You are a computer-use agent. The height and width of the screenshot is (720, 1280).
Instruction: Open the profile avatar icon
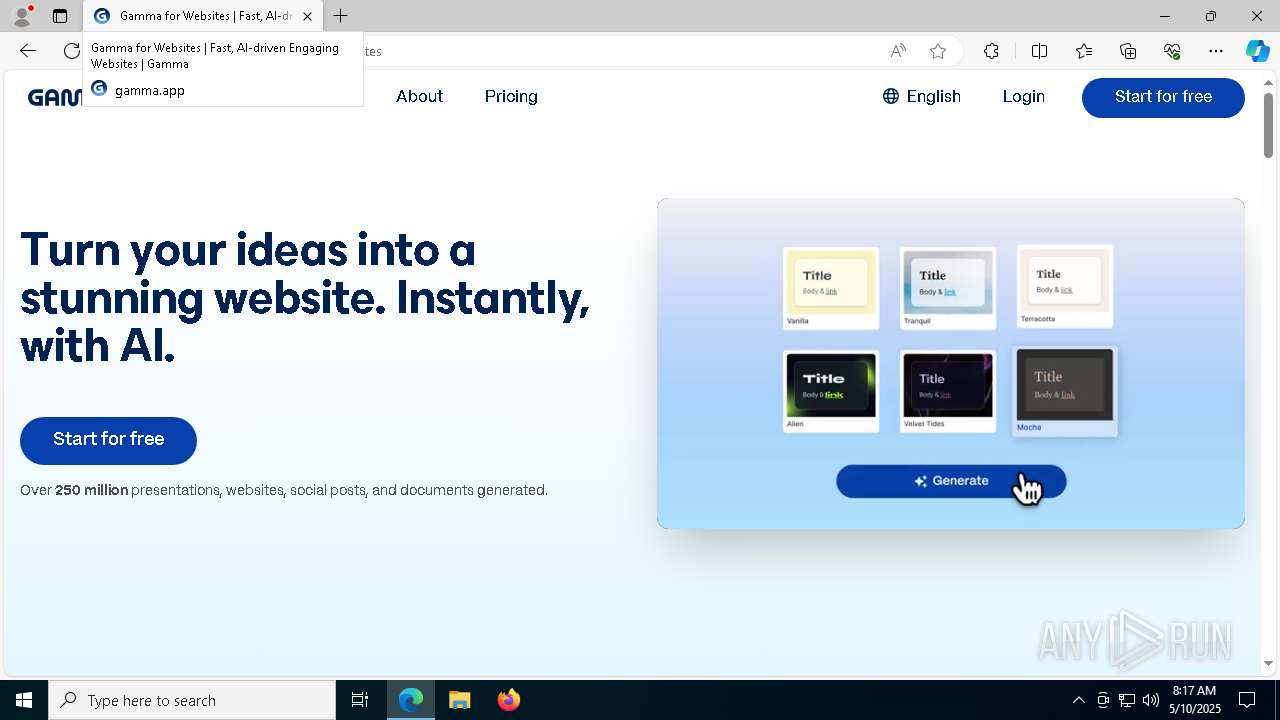point(22,16)
